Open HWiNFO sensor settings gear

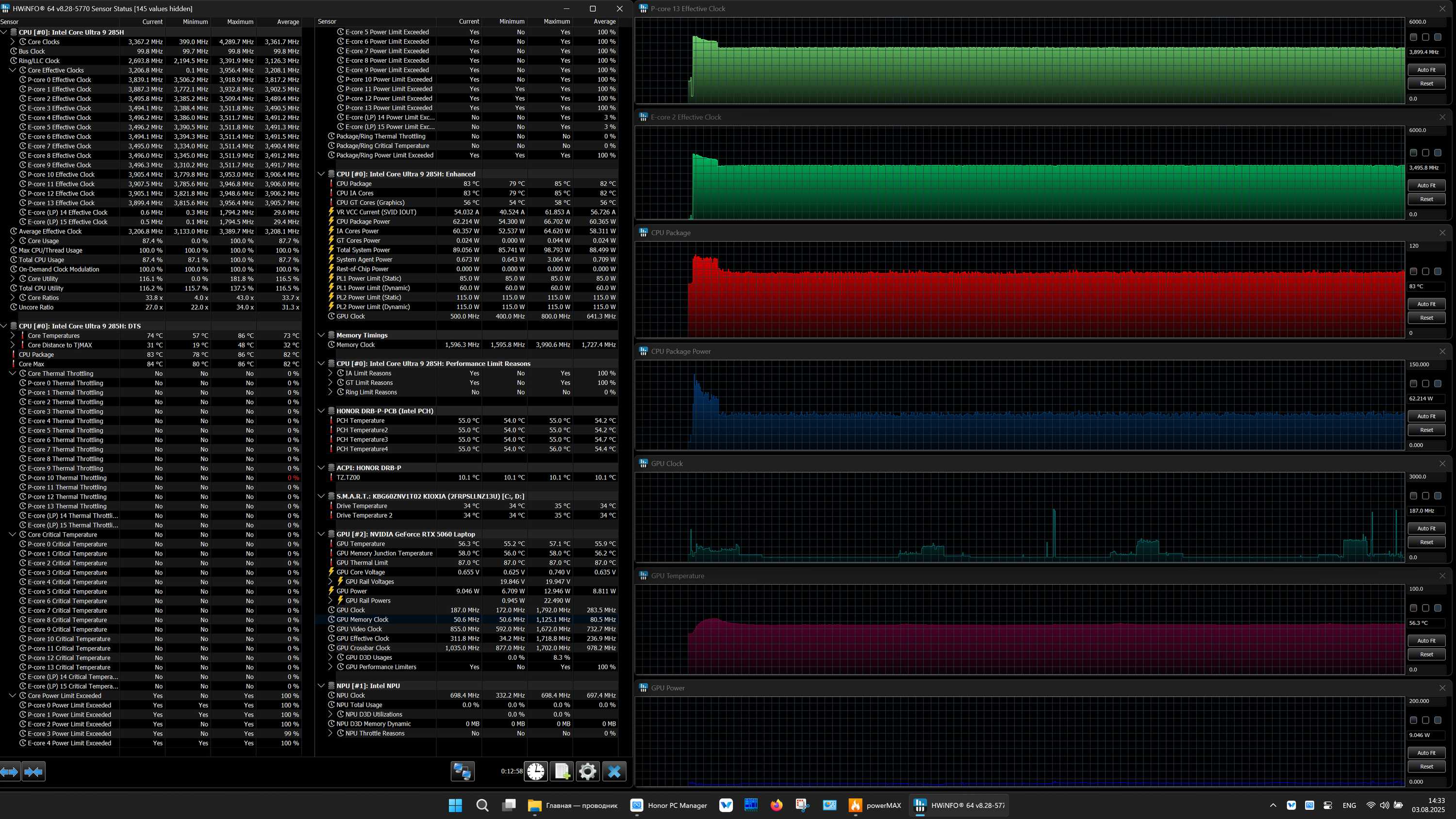(x=588, y=771)
